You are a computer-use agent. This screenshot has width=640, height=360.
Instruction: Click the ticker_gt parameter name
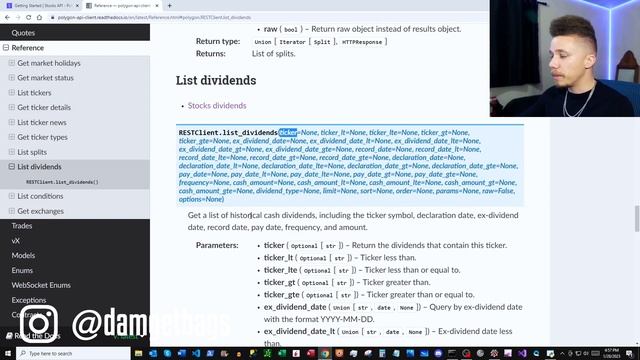pyautogui.click(x=279, y=282)
